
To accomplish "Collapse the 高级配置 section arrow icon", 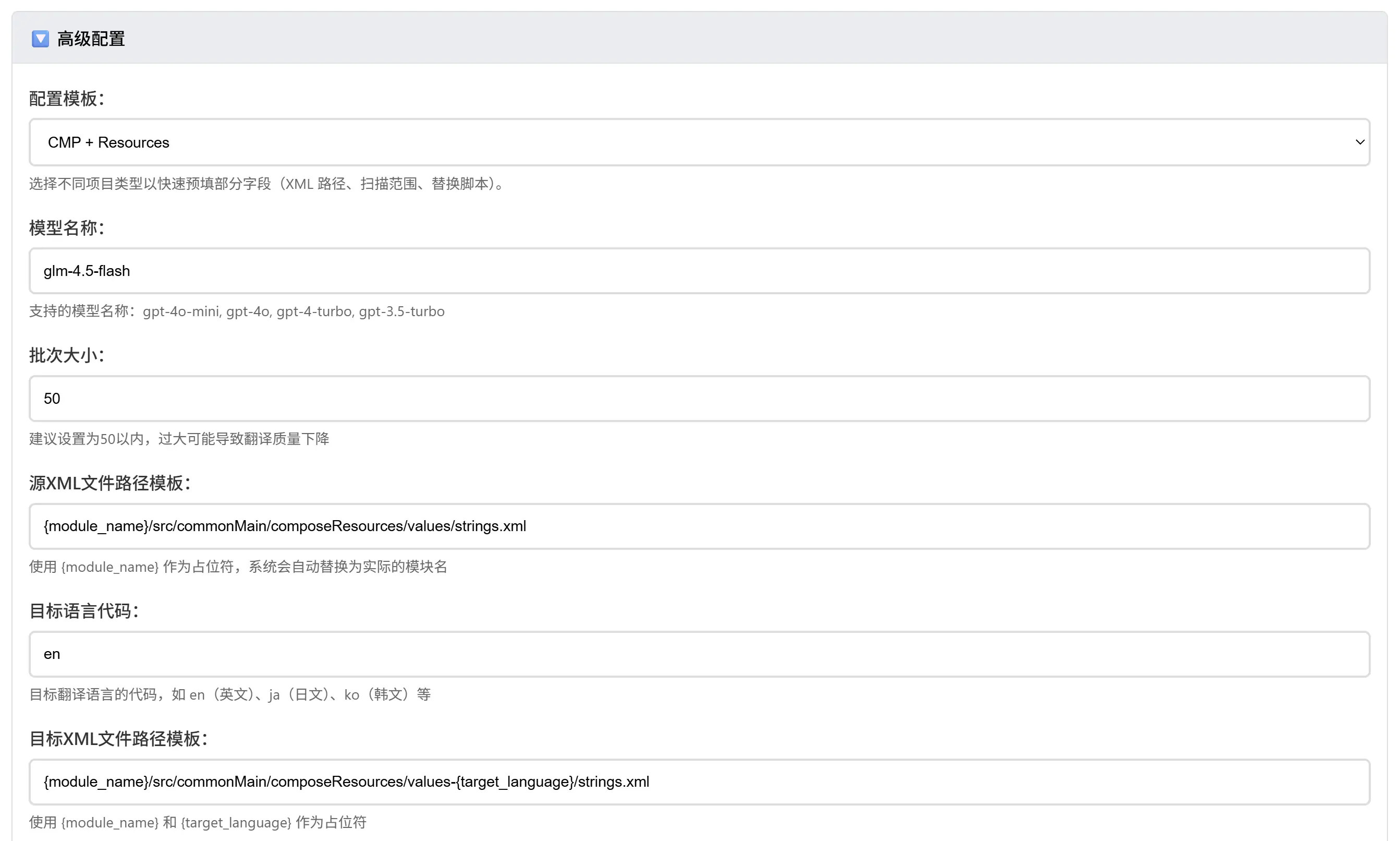I will tap(40, 39).
